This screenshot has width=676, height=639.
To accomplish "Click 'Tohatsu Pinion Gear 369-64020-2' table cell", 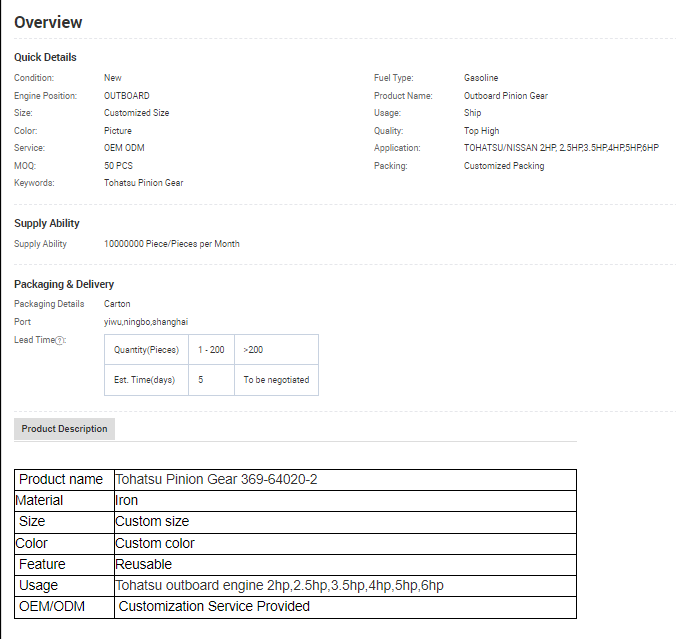I will 216,479.
